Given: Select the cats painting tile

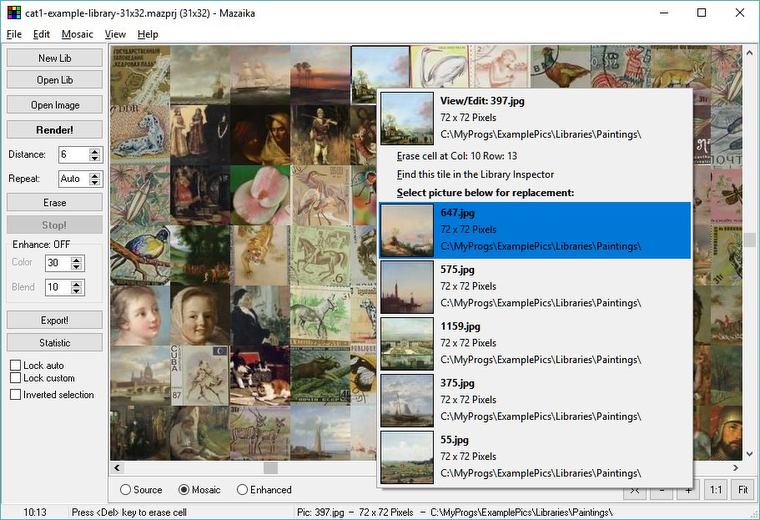Looking at the screenshot, I should click(x=260, y=375).
